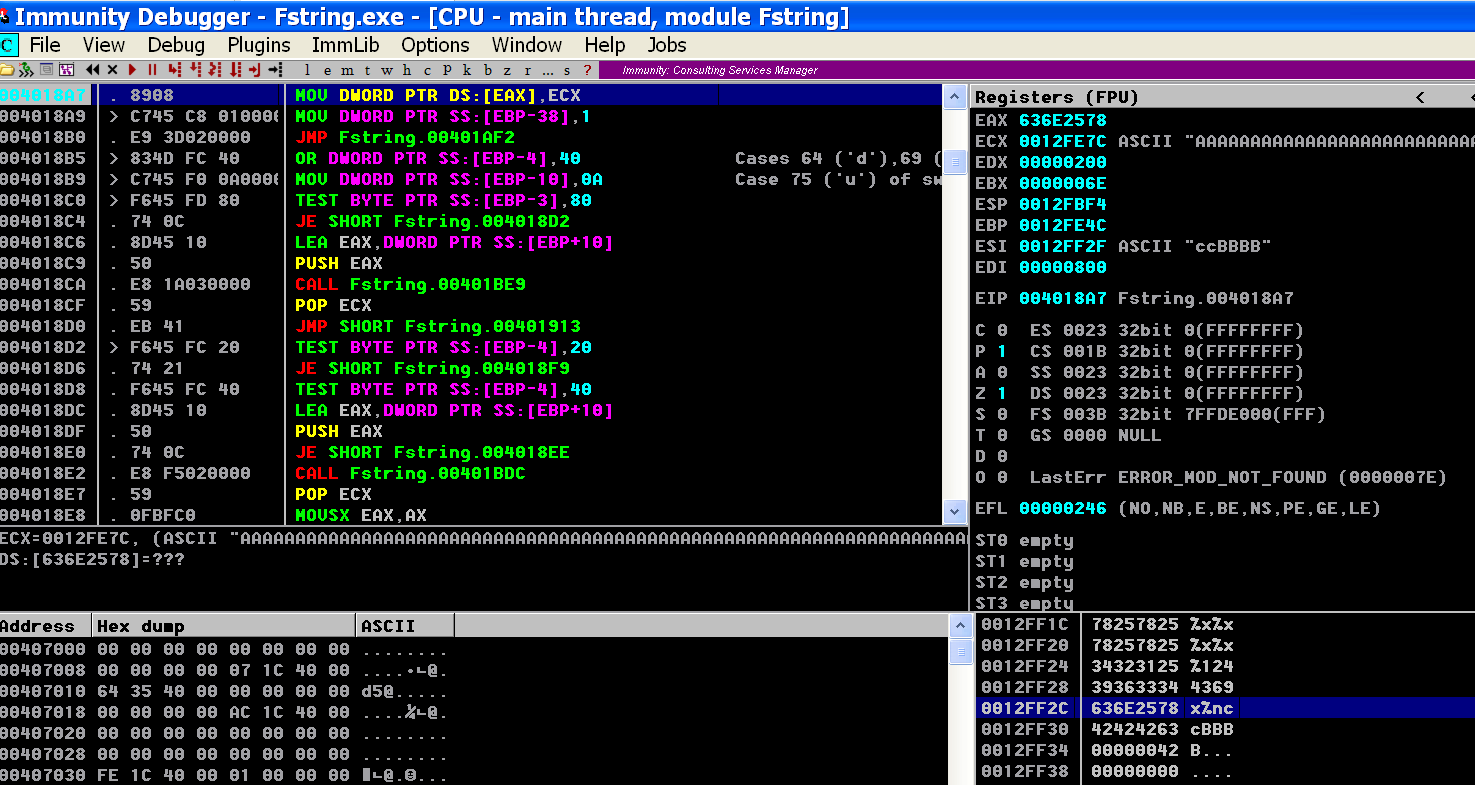Select EAX register value 636E2578

click(x=1062, y=120)
